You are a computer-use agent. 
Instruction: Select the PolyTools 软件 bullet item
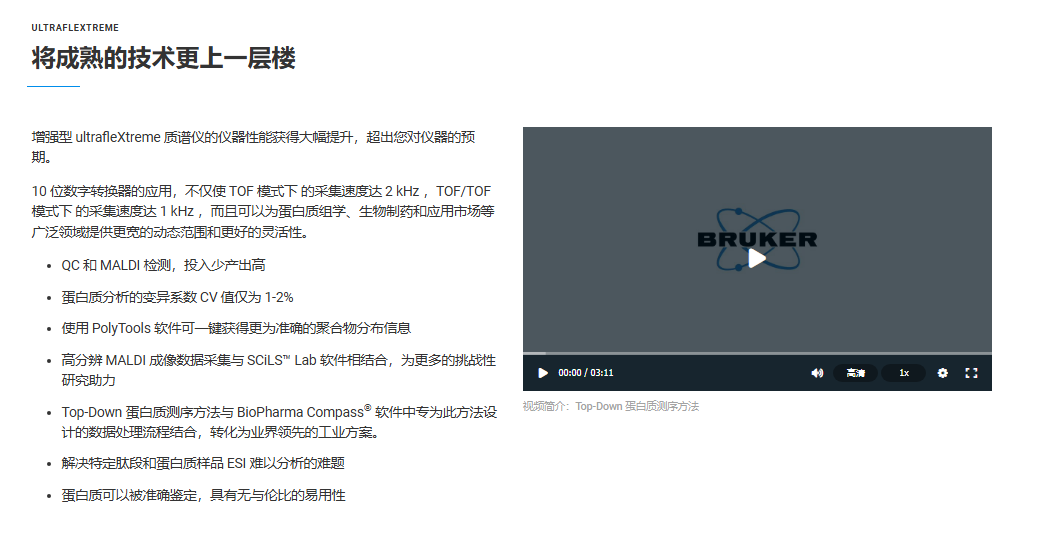(x=236, y=329)
